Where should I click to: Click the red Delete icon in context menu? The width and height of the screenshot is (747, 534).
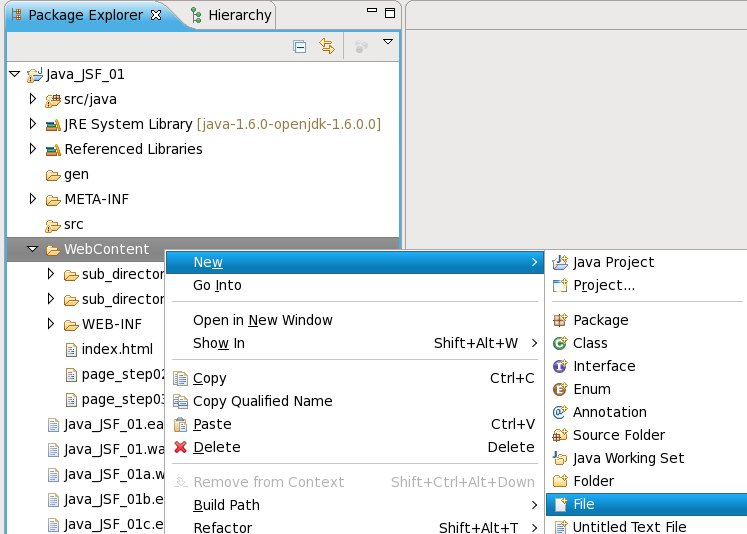tap(181, 447)
